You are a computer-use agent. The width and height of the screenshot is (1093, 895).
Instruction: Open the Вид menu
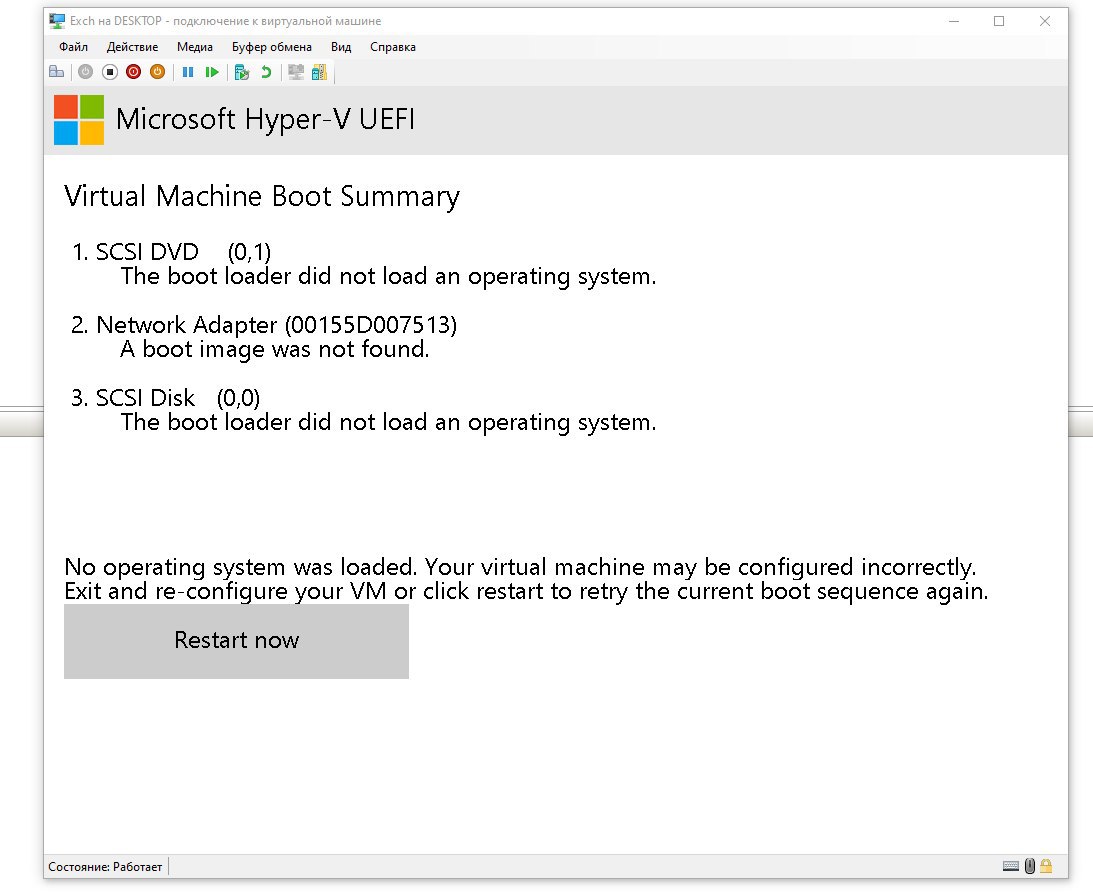341,47
